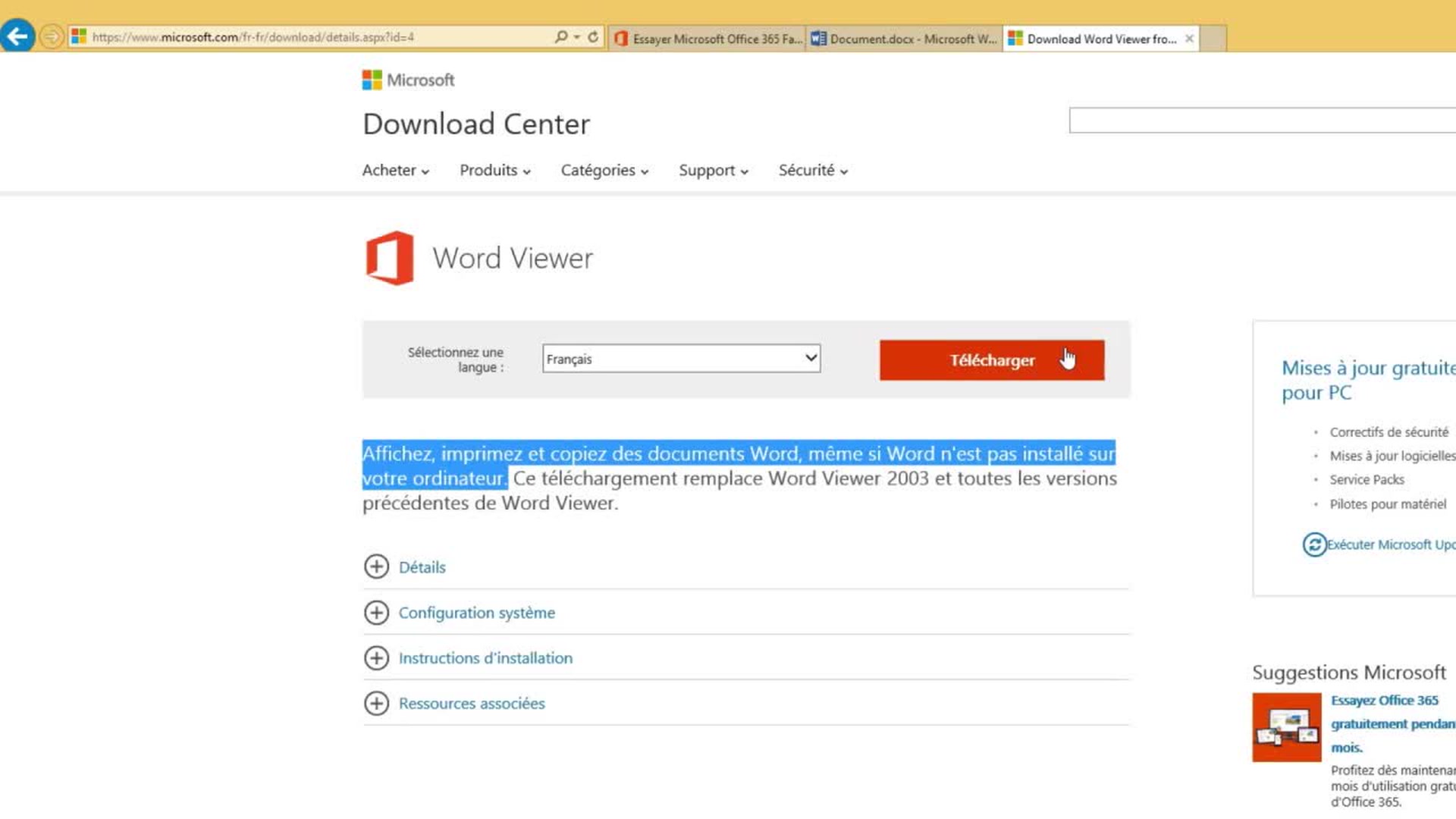This screenshot has height=819, width=1456.
Task: Click the refresh icon in address bar
Action: coord(593,36)
